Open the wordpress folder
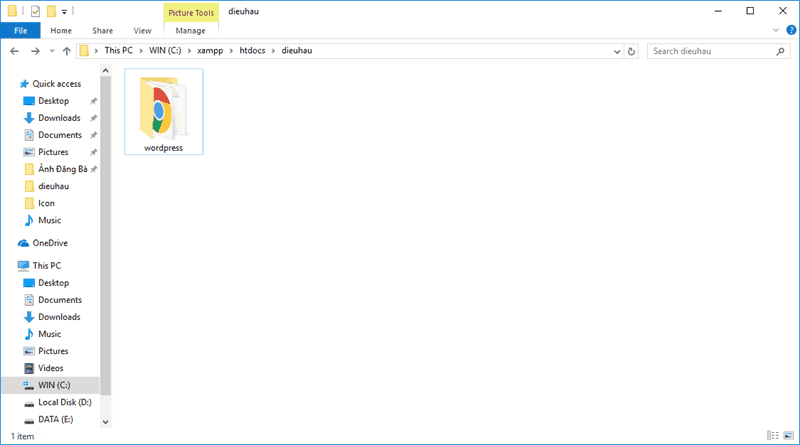The width and height of the screenshot is (800, 445). (x=163, y=111)
